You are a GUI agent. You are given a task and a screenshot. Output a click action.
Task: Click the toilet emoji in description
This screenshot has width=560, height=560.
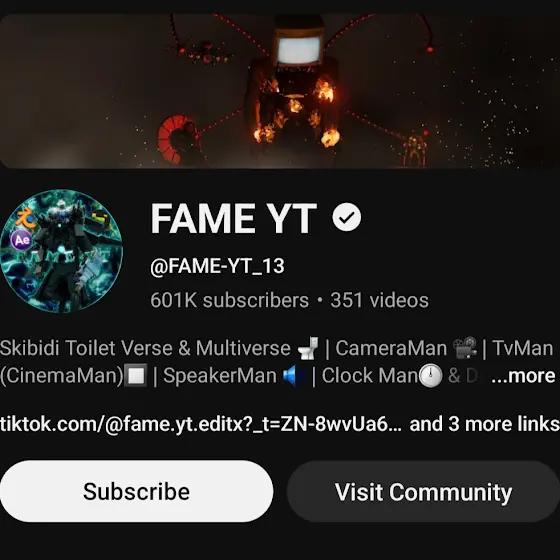309,348
